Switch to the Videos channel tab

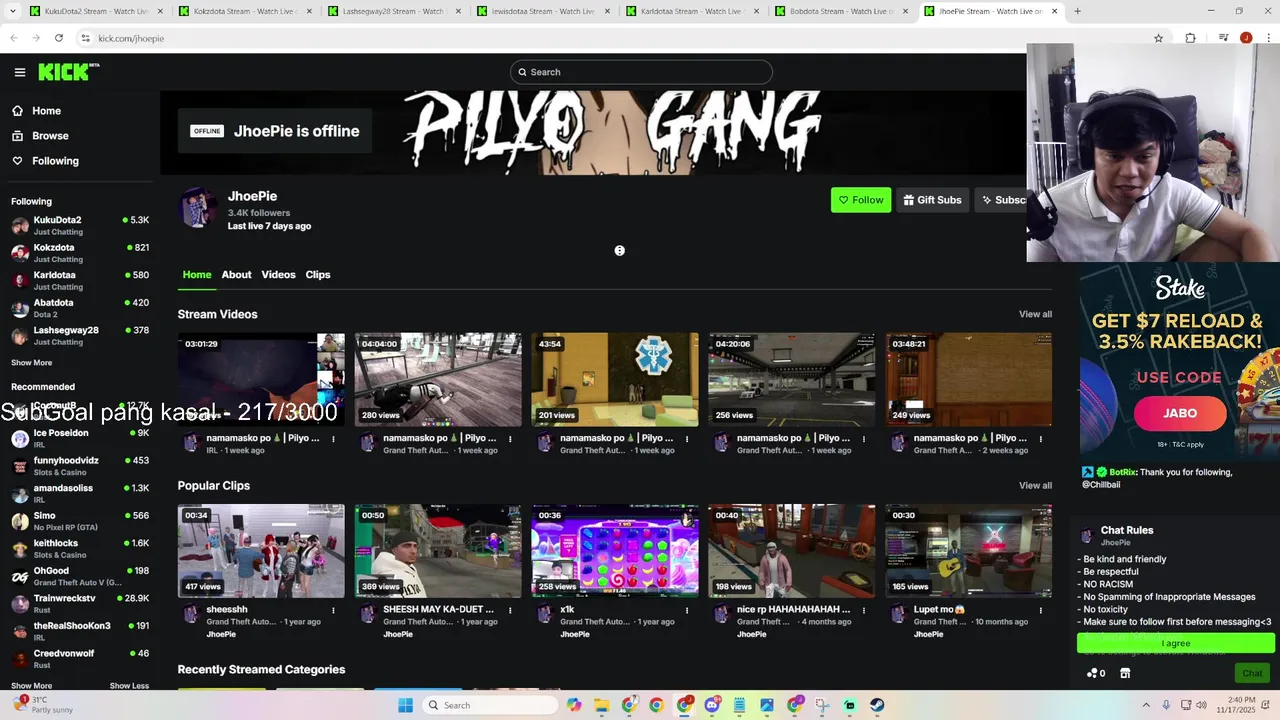point(278,275)
